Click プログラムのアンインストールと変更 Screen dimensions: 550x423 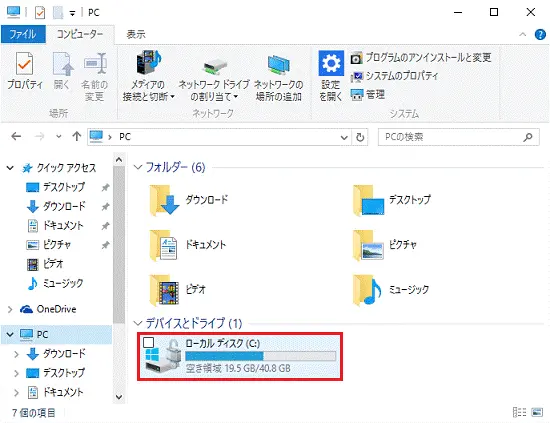[421, 57]
